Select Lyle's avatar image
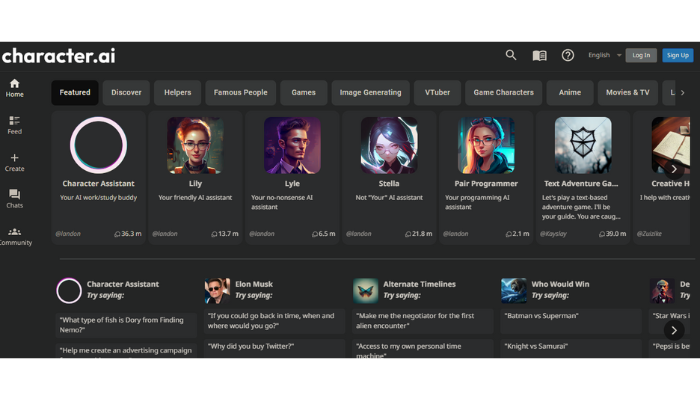This screenshot has width=700, height=400. (x=292, y=145)
